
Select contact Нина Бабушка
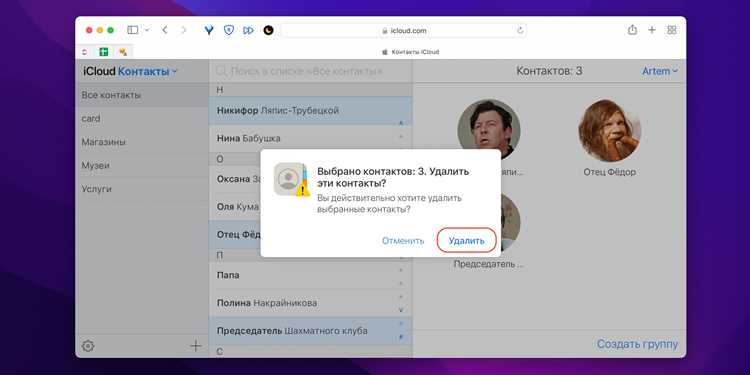[x=310, y=138]
